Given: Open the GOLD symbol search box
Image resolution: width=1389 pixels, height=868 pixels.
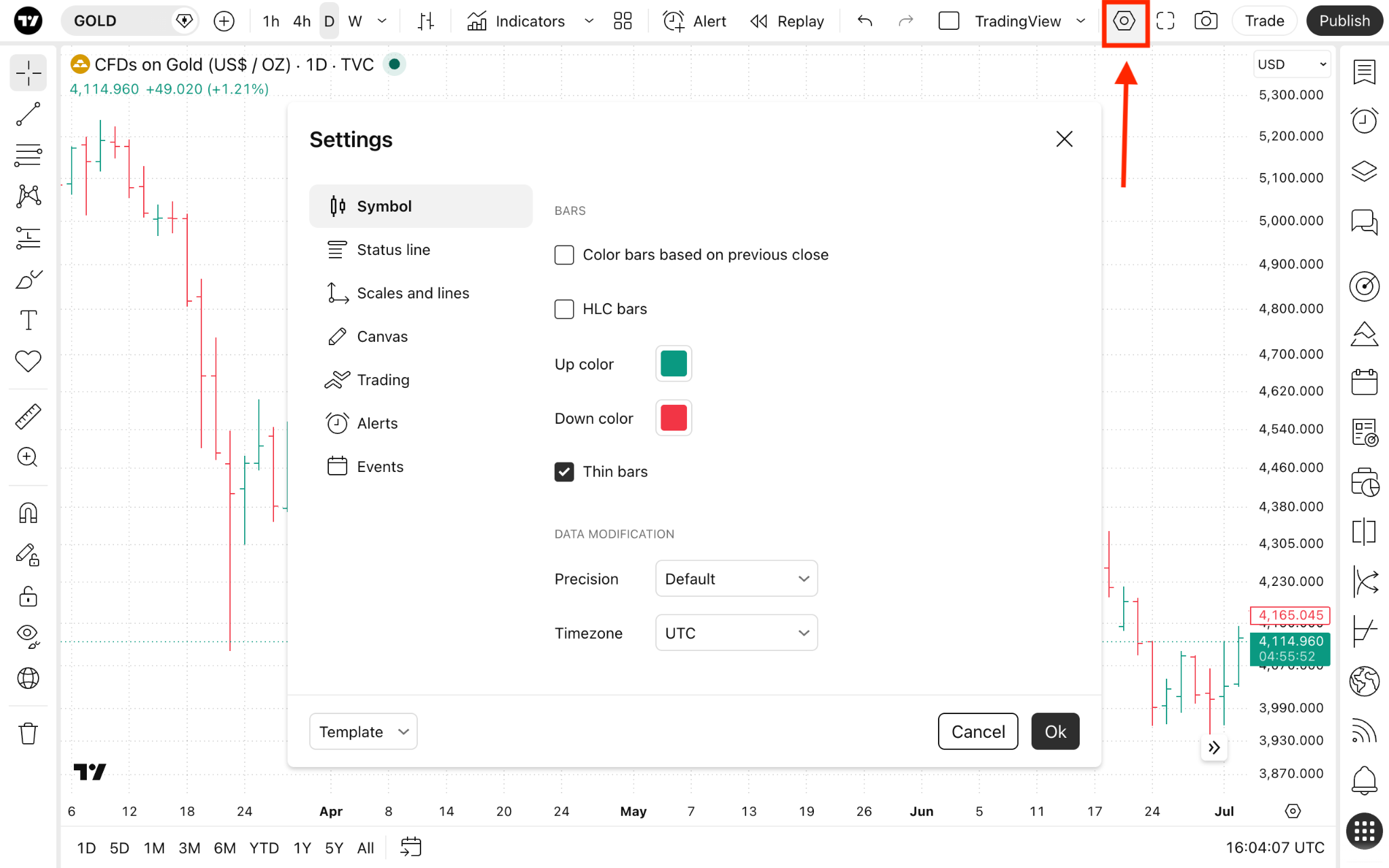Looking at the screenshot, I should point(129,21).
